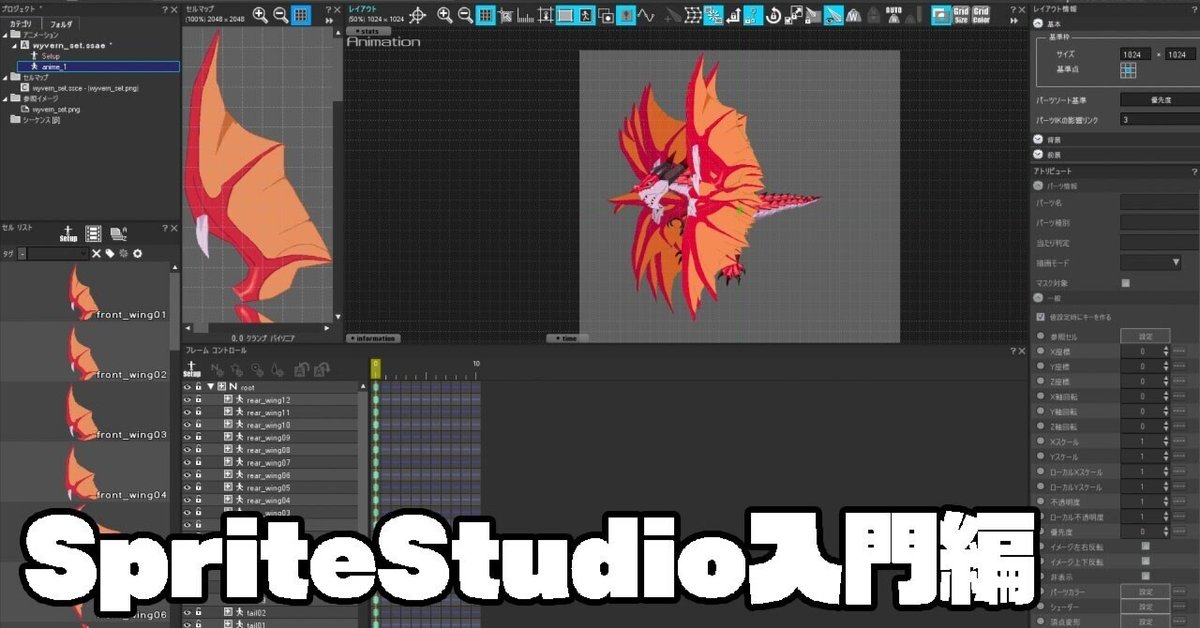Expand the 前景 section
1200x628 pixels.
(1038, 155)
